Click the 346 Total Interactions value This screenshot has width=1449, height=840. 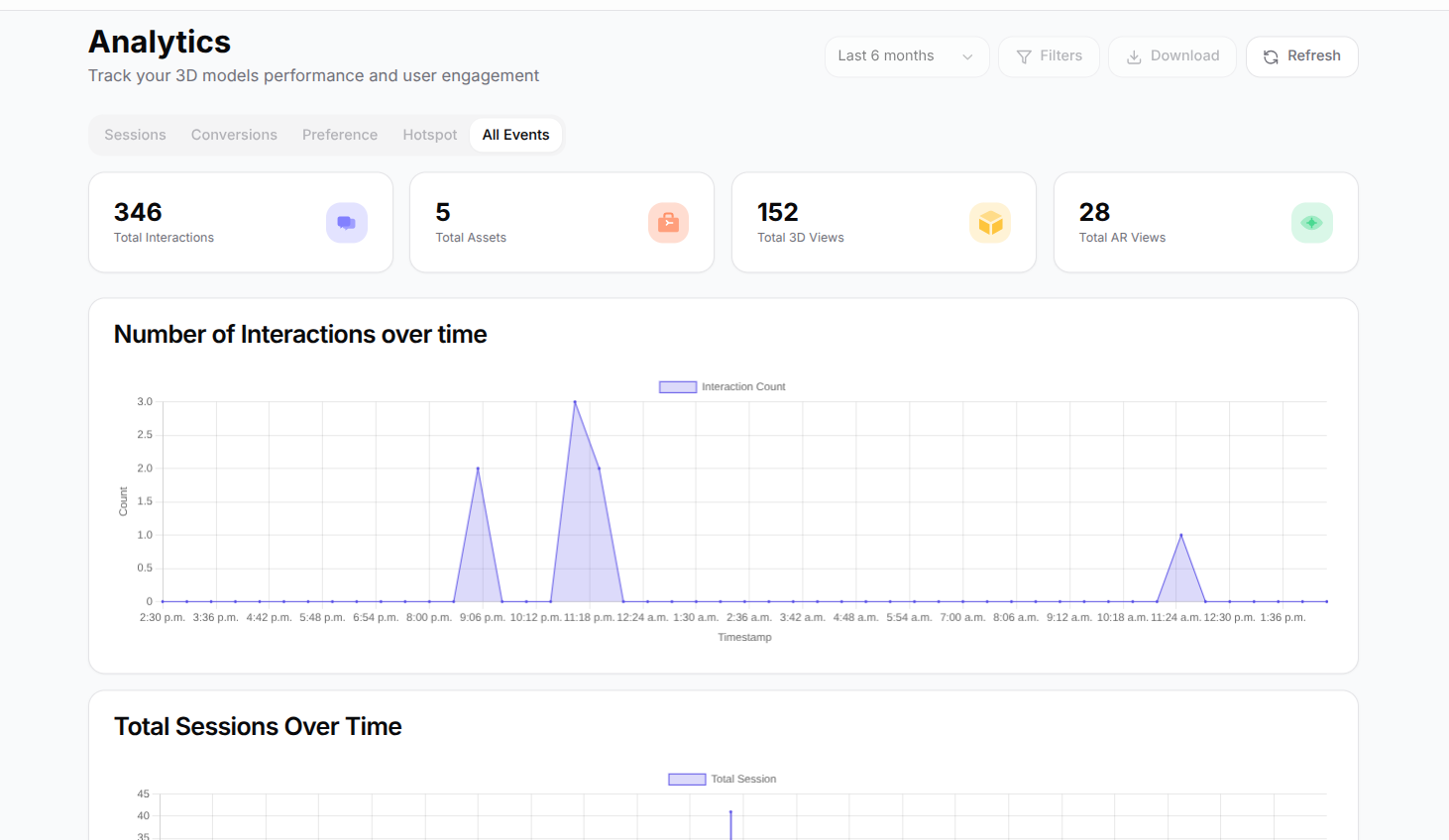[x=138, y=212]
